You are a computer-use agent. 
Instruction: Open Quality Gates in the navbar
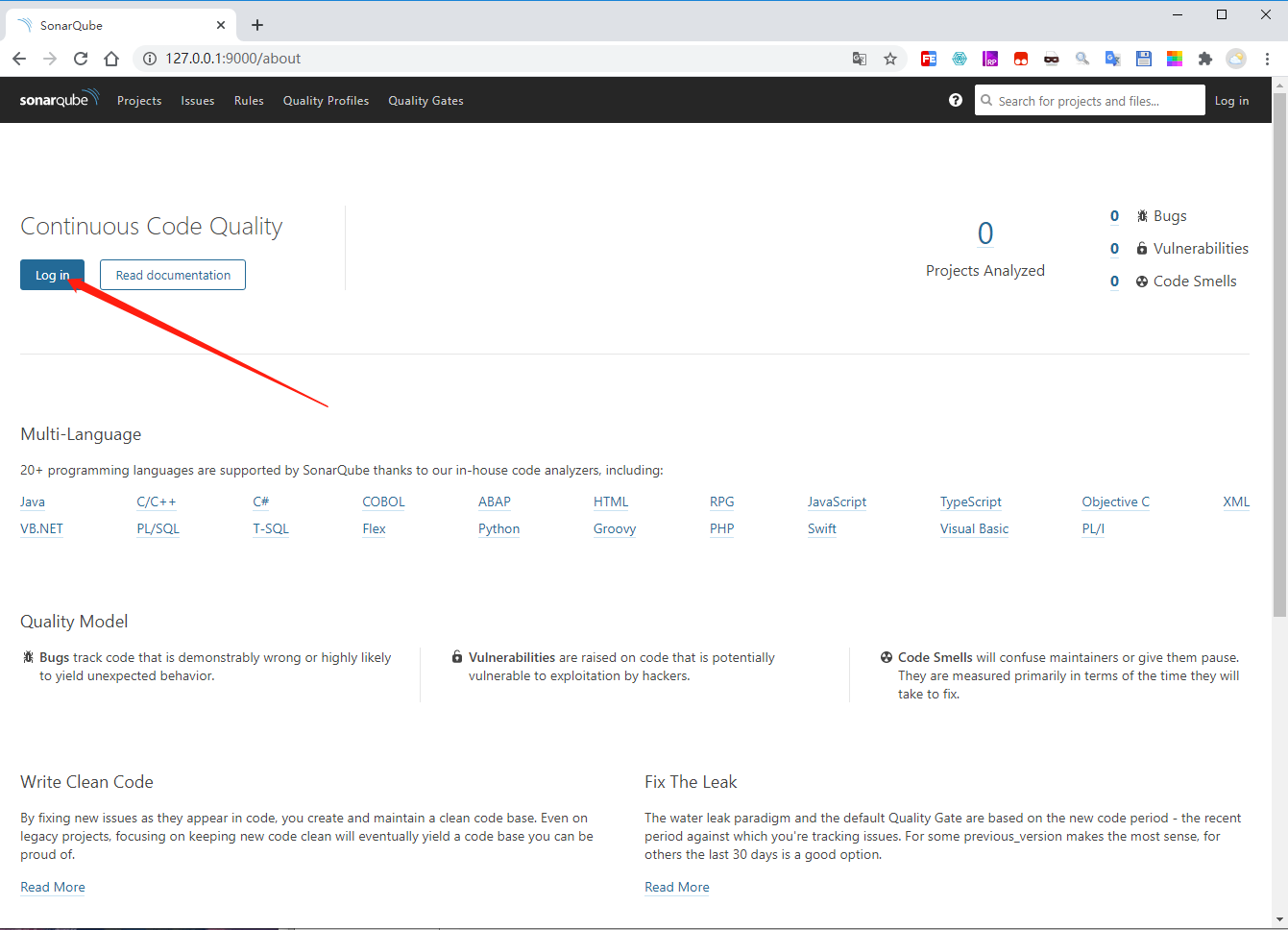click(425, 100)
